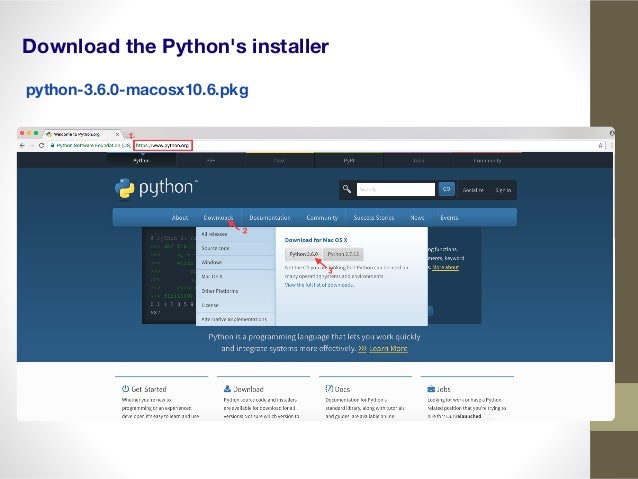Select Other Platforms in Downloads dropdown

236,291
